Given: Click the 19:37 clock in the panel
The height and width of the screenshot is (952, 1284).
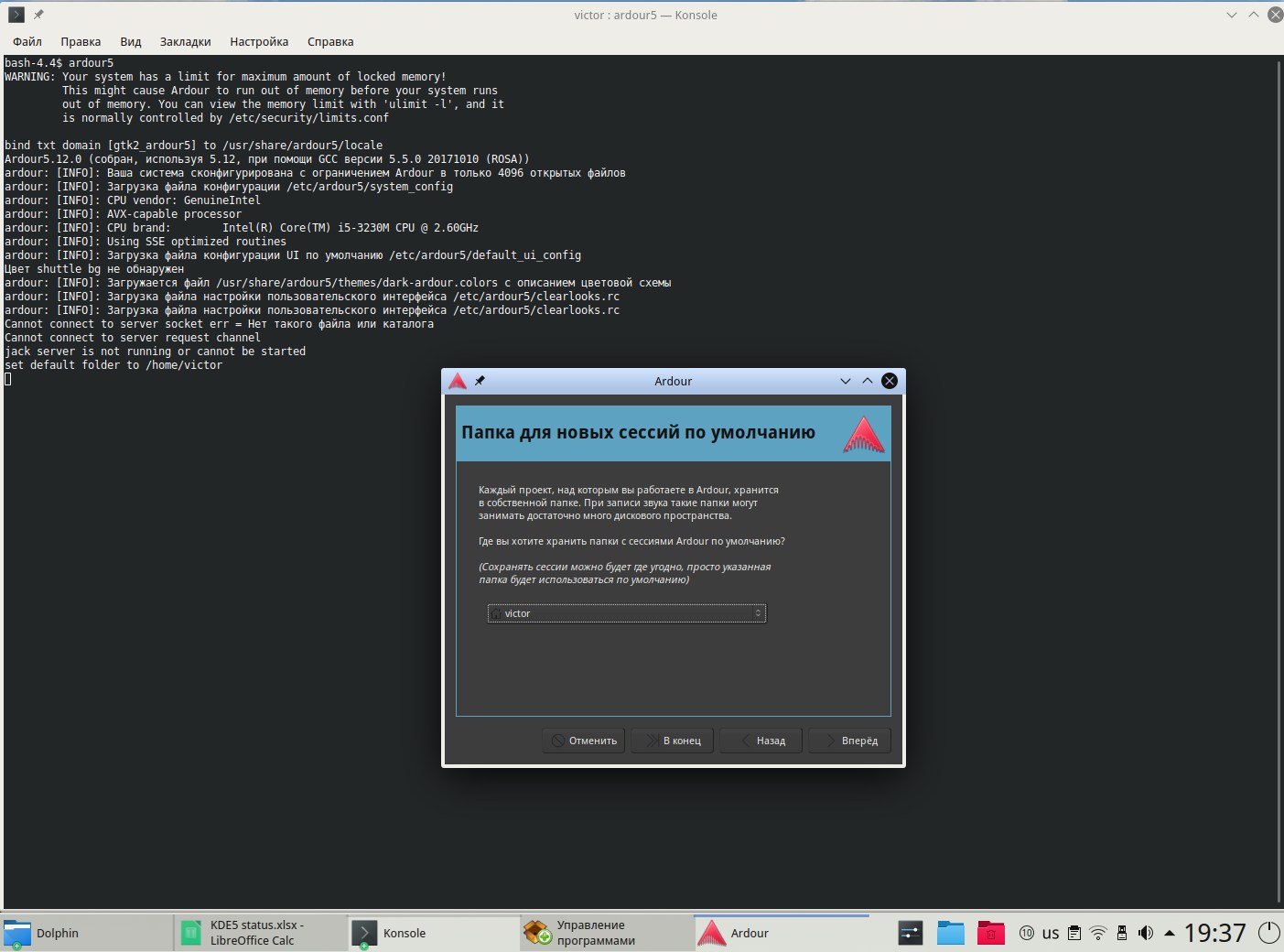Looking at the screenshot, I should [x=1215, y=933].
